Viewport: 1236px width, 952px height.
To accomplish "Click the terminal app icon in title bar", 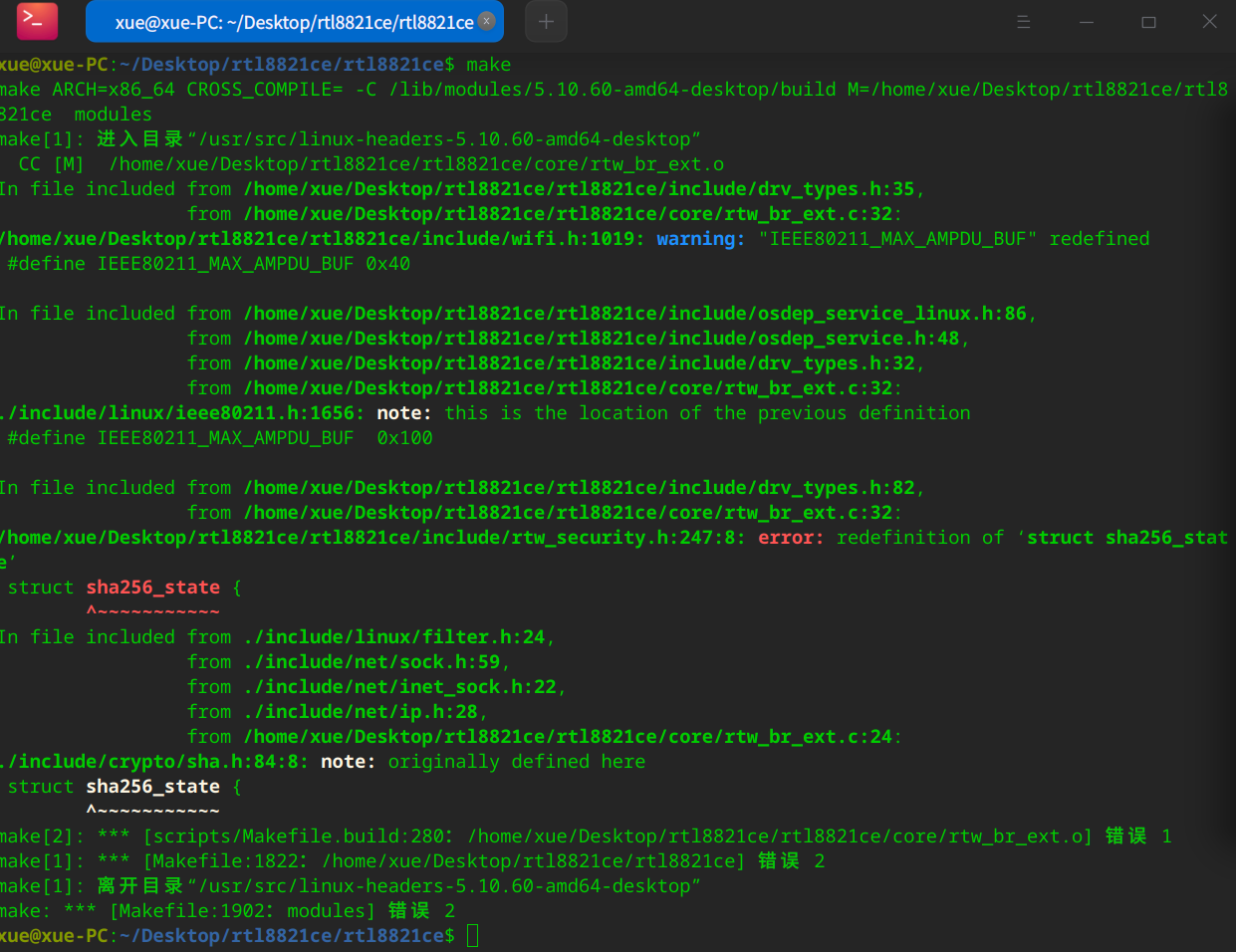I will 37,21.
